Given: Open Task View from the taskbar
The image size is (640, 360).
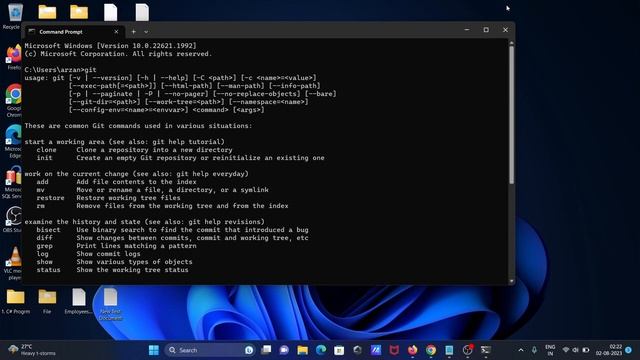Looking at the screenshot, I should click(266, 350).
